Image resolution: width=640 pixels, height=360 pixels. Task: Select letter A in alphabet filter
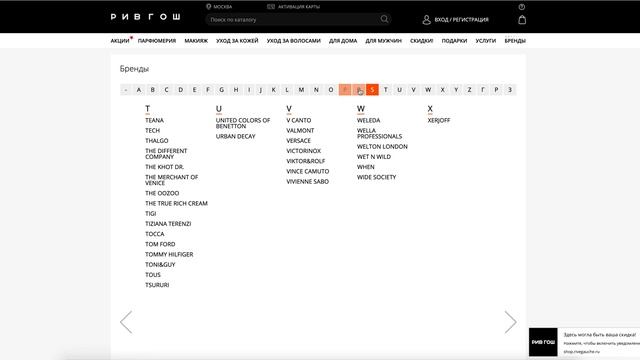click(139, 90)
